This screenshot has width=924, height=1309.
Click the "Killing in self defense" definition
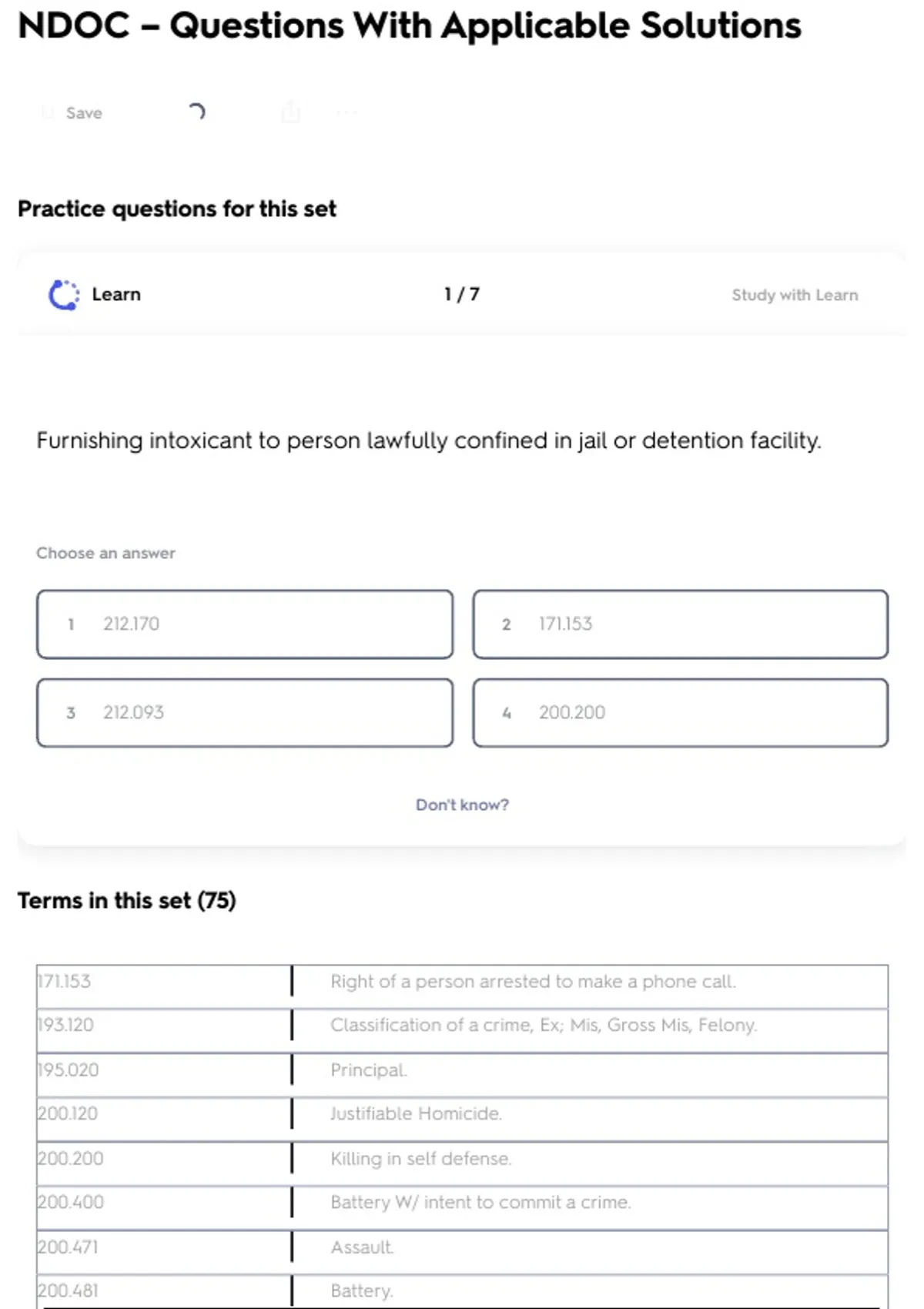click(420, 1159)
